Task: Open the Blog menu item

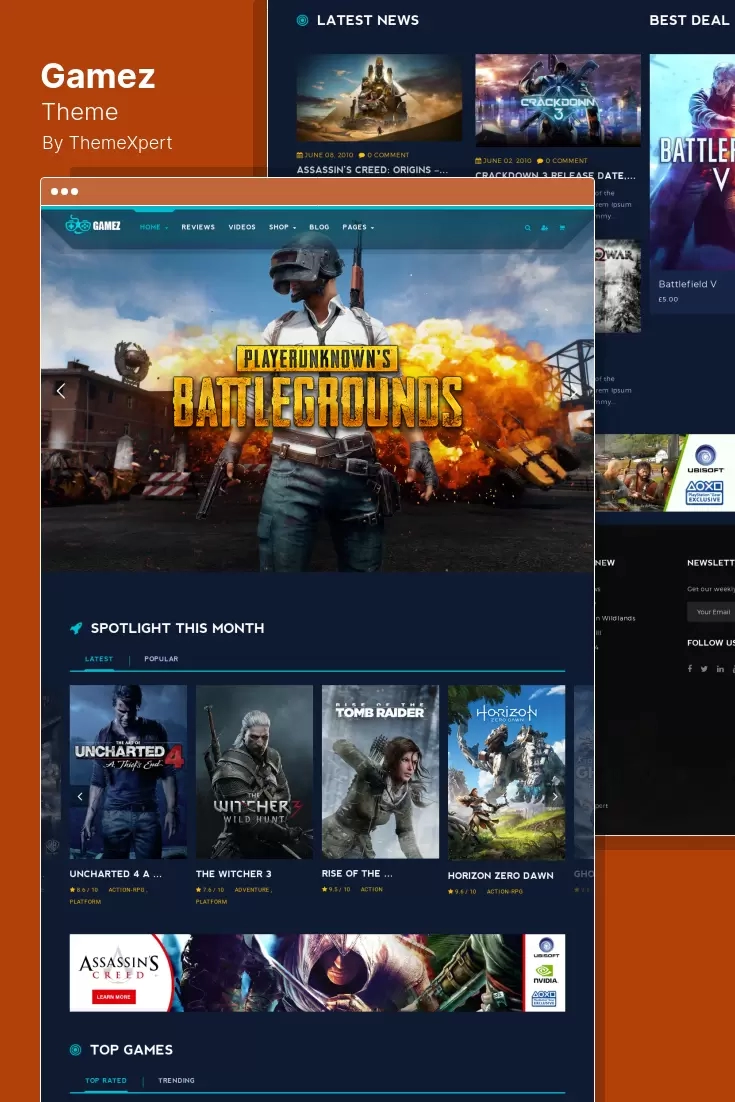Action: coord(319,227)
